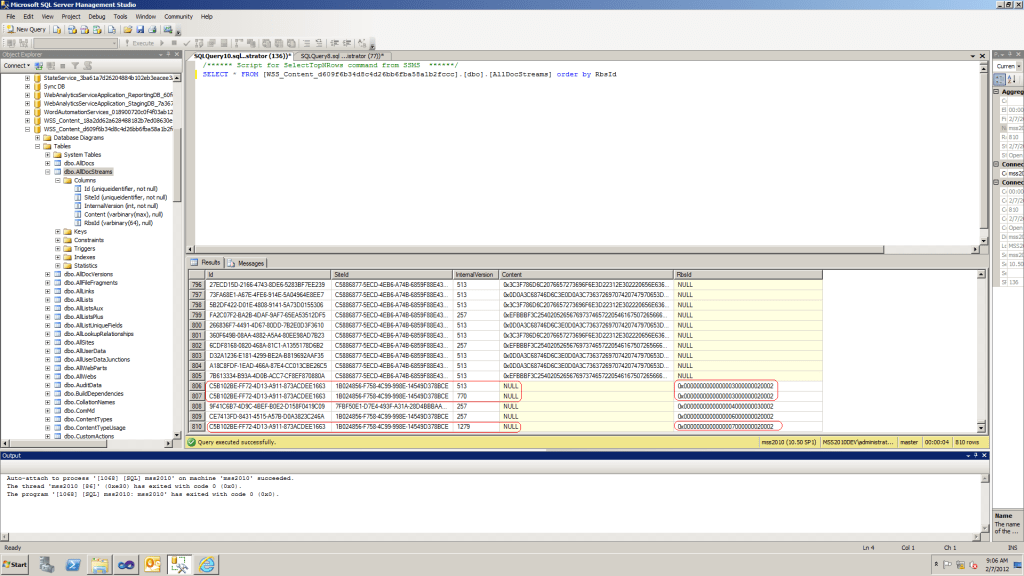Open the available databases dropdown near Execute
This screenshot has height=576, width=1024.
pos(115,43)
